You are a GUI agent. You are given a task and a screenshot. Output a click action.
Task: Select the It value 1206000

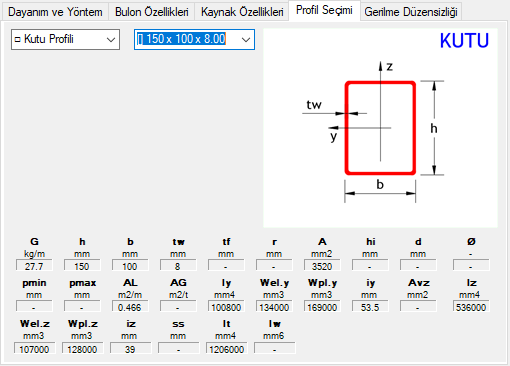point(227,348)
